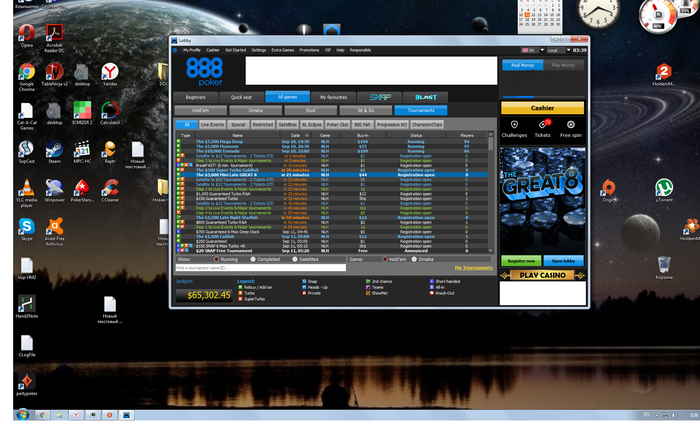Sort tournaments by Date column
Image resolution: width=700 pixels, height=438 pixels.
click(x=296, y=135)
